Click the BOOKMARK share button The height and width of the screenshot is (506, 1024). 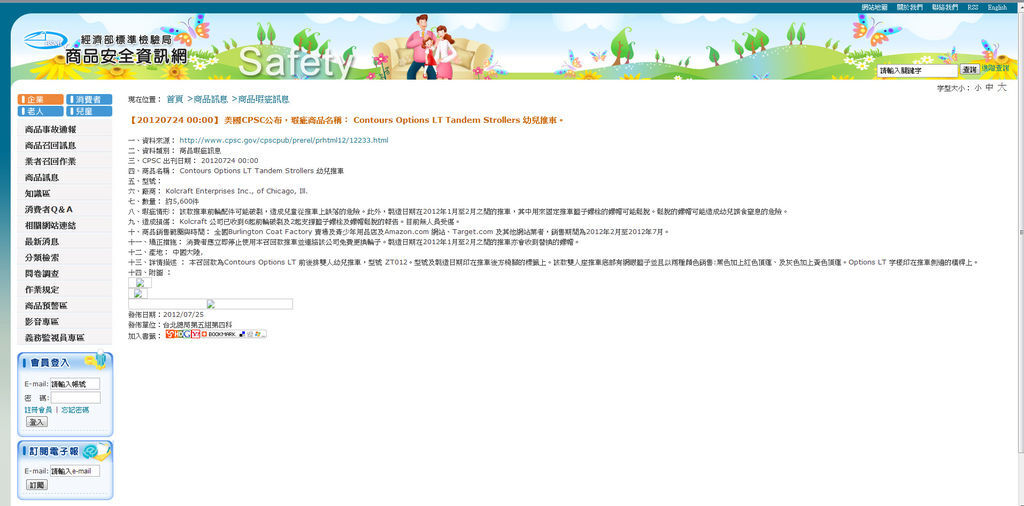[219, 334]
